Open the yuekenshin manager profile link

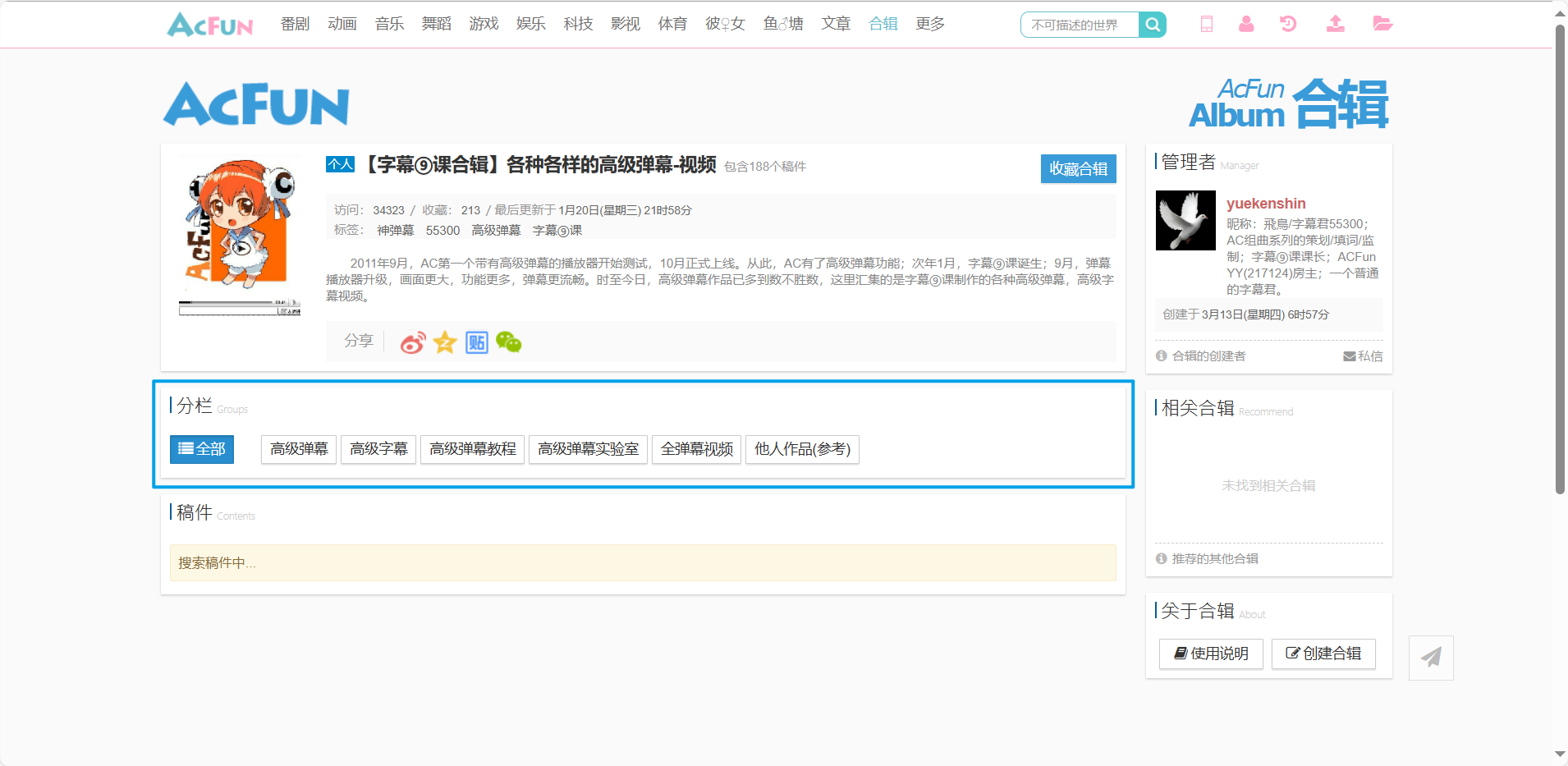(1266, 204)
